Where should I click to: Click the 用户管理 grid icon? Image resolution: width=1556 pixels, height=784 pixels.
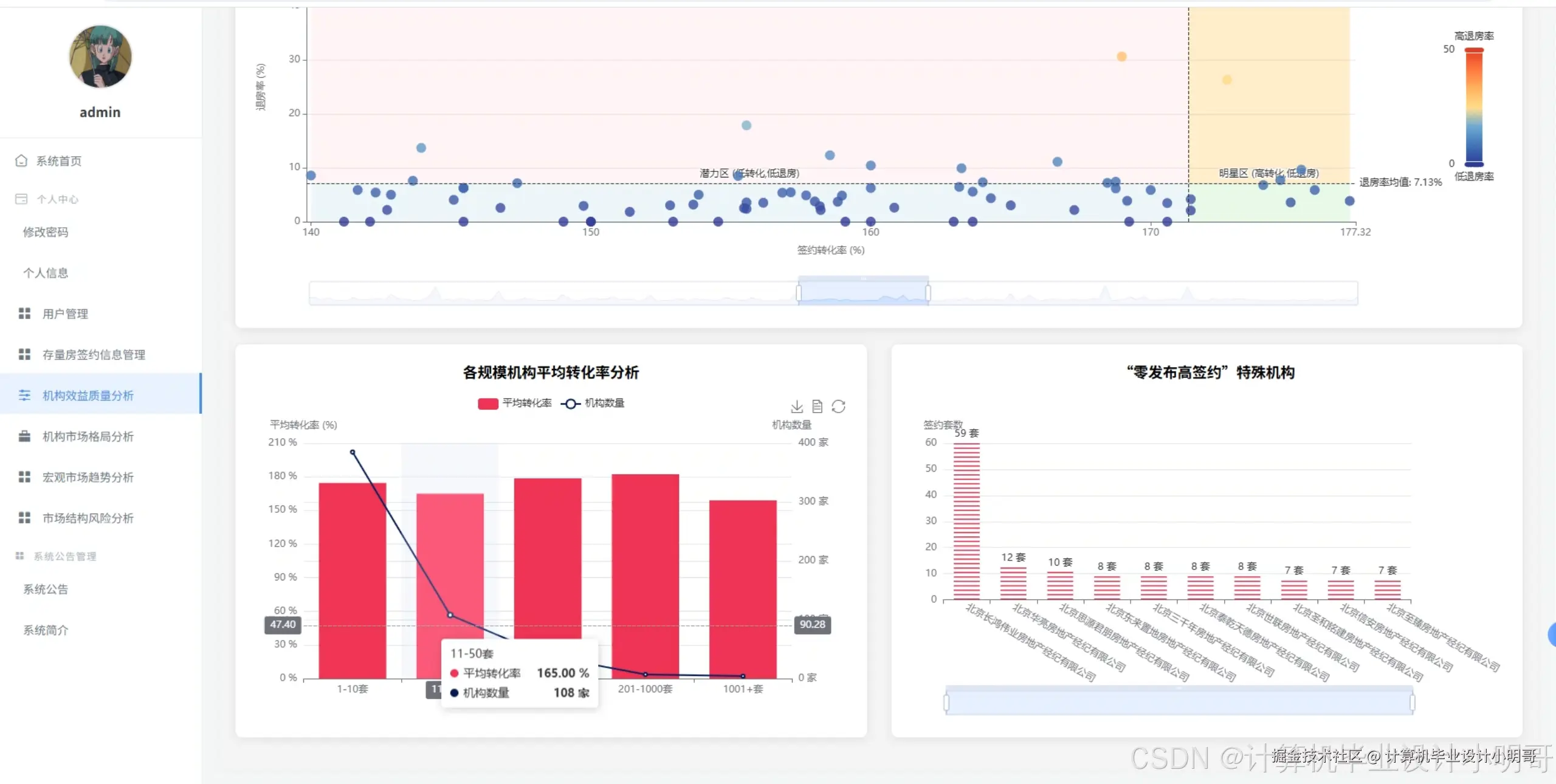tap(24, 314)
